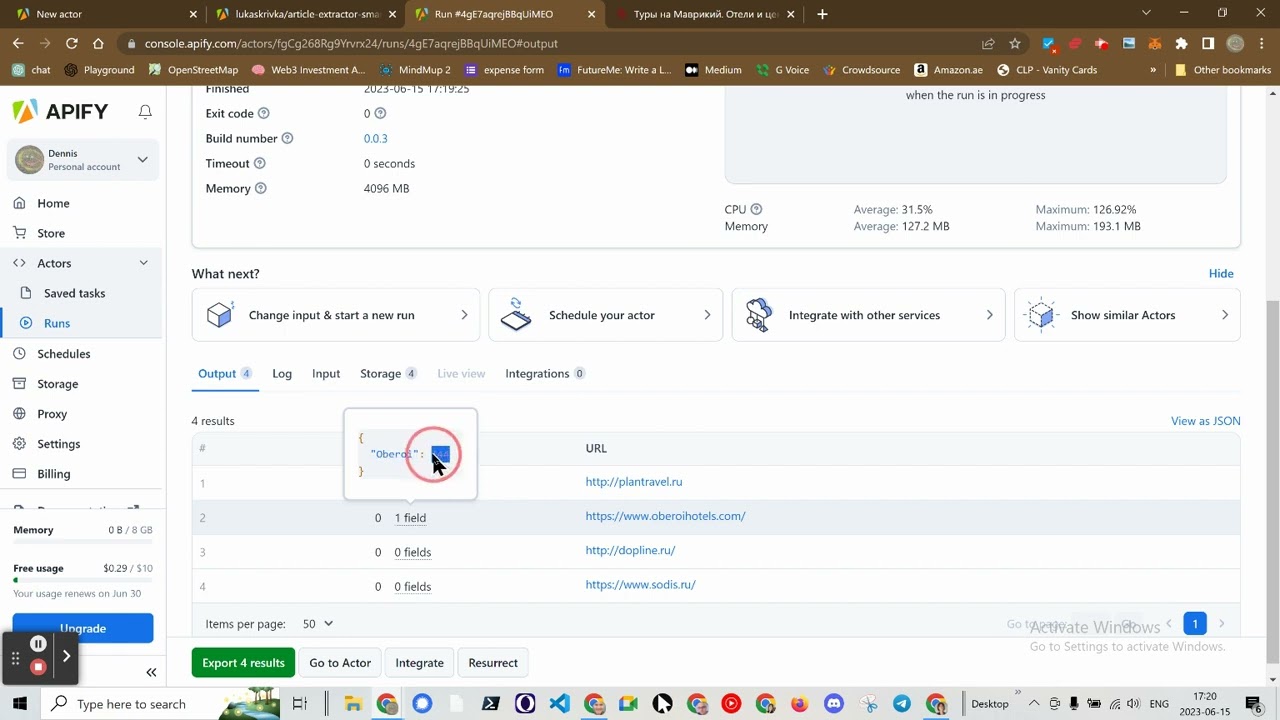
Task: Click Export 4 results
Action: pos(243,662)
